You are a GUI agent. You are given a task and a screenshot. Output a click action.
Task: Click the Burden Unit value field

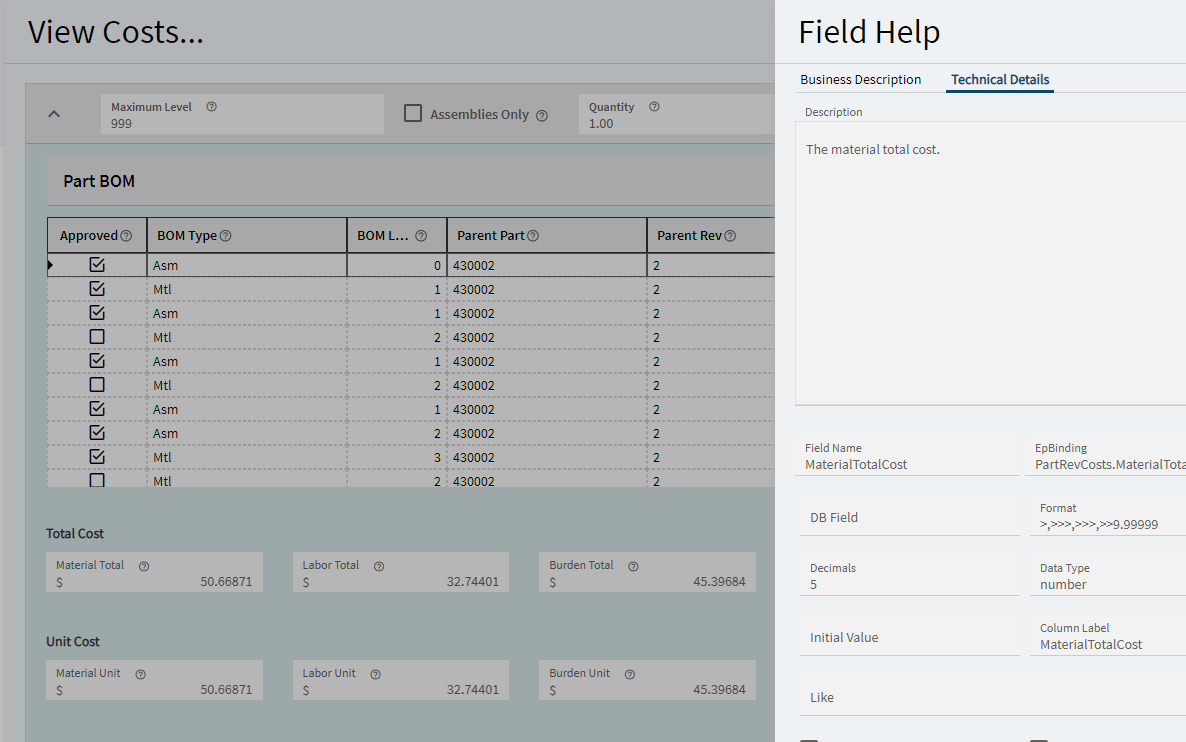[647, 680]
